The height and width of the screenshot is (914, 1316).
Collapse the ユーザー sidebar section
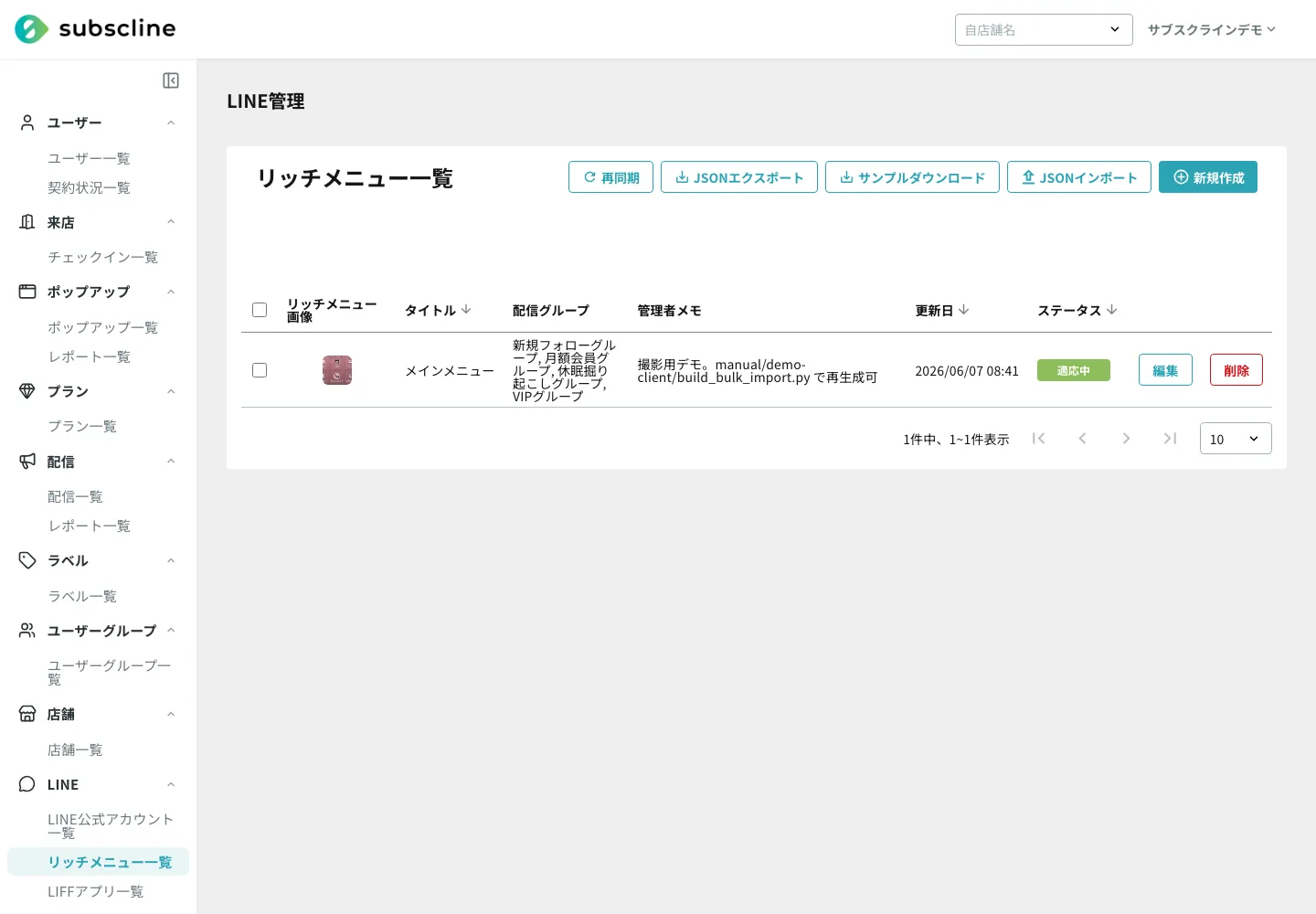click(x=171, y=122)
